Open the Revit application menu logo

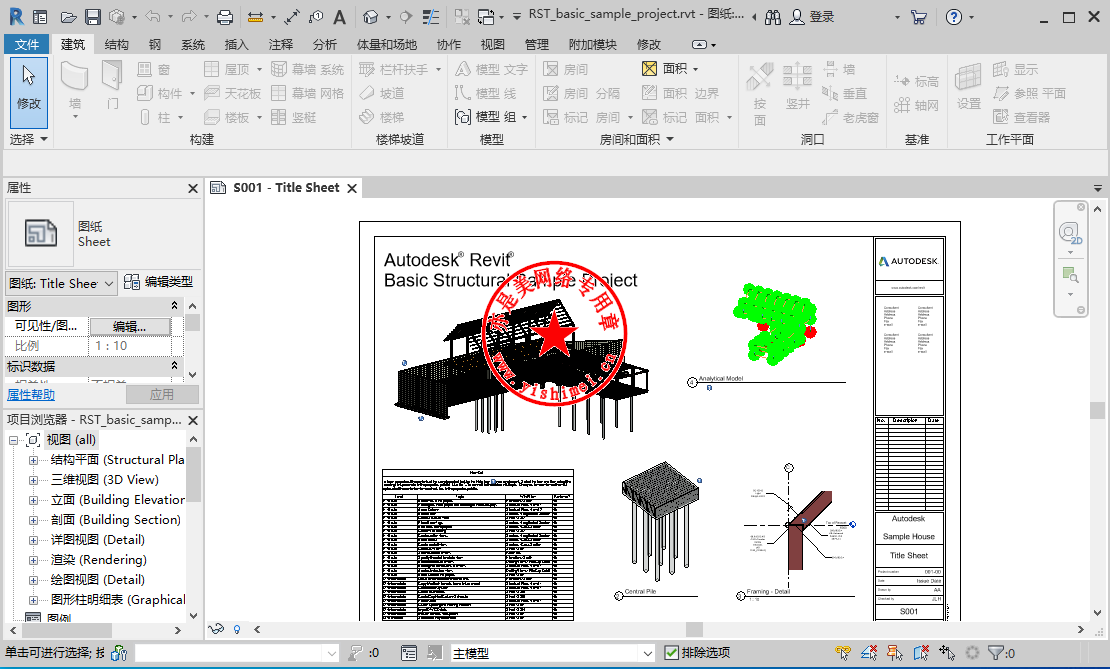16,16
